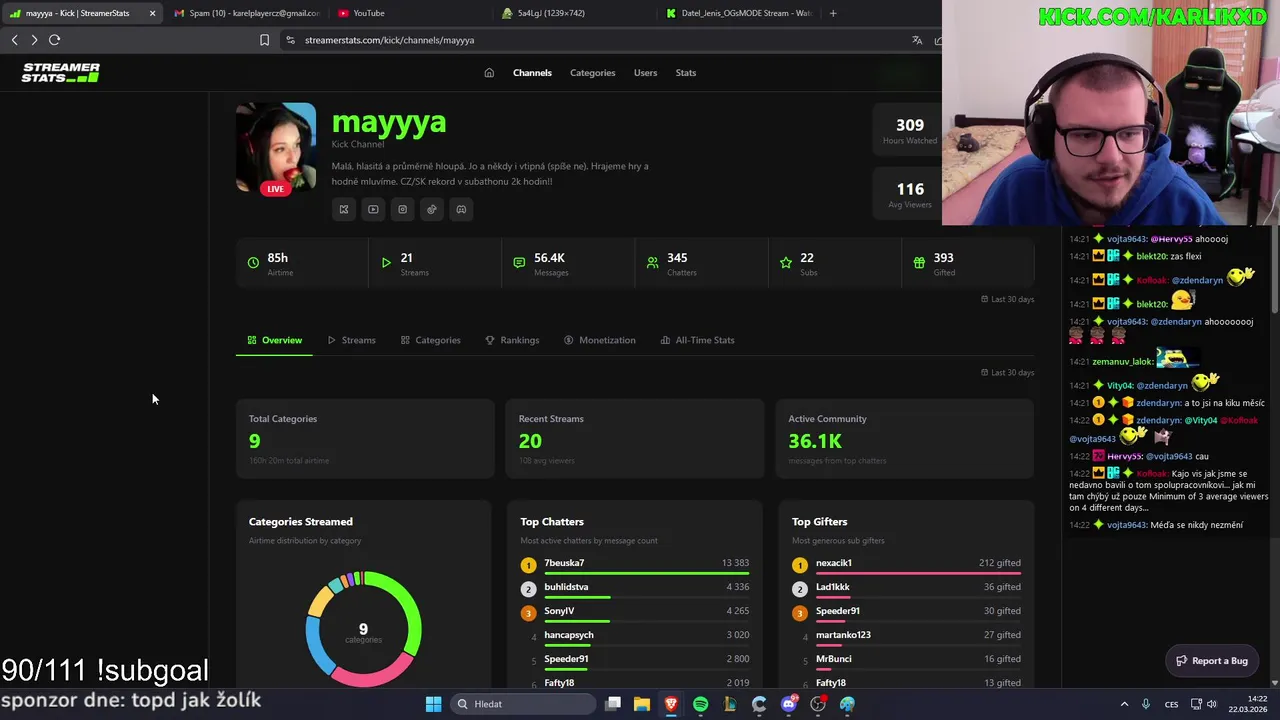Click the Active Community card
This screenshot has height=720, width=1280.
[x=905, y=439]
